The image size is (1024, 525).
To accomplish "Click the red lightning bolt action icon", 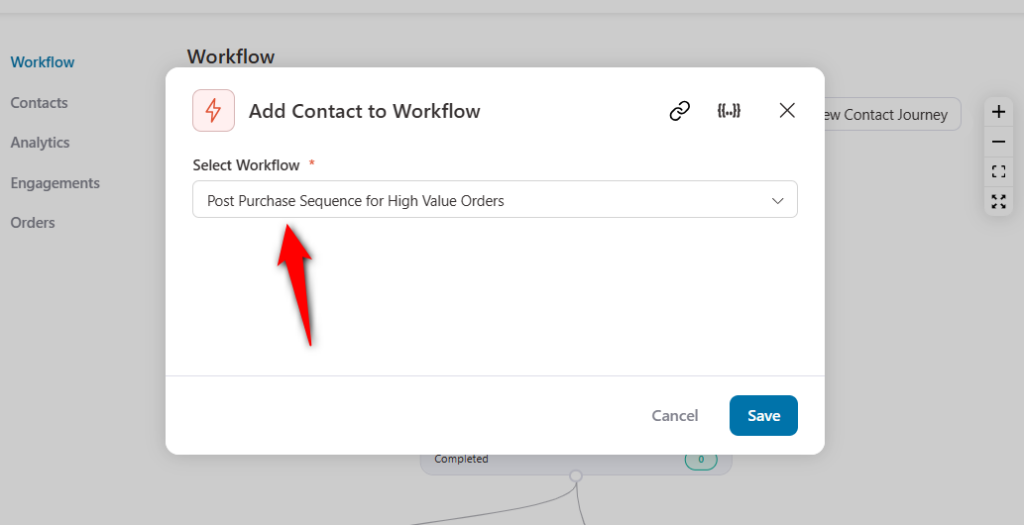I will pos(213,111).
